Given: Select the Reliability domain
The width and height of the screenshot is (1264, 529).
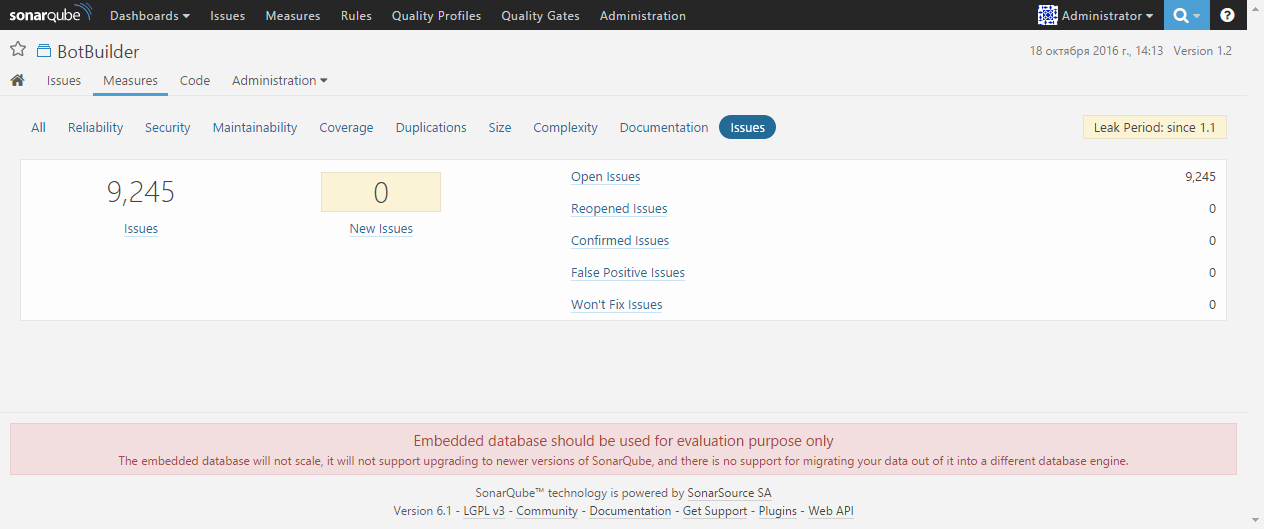Looking at the screenshot, I should pos(96,127).
